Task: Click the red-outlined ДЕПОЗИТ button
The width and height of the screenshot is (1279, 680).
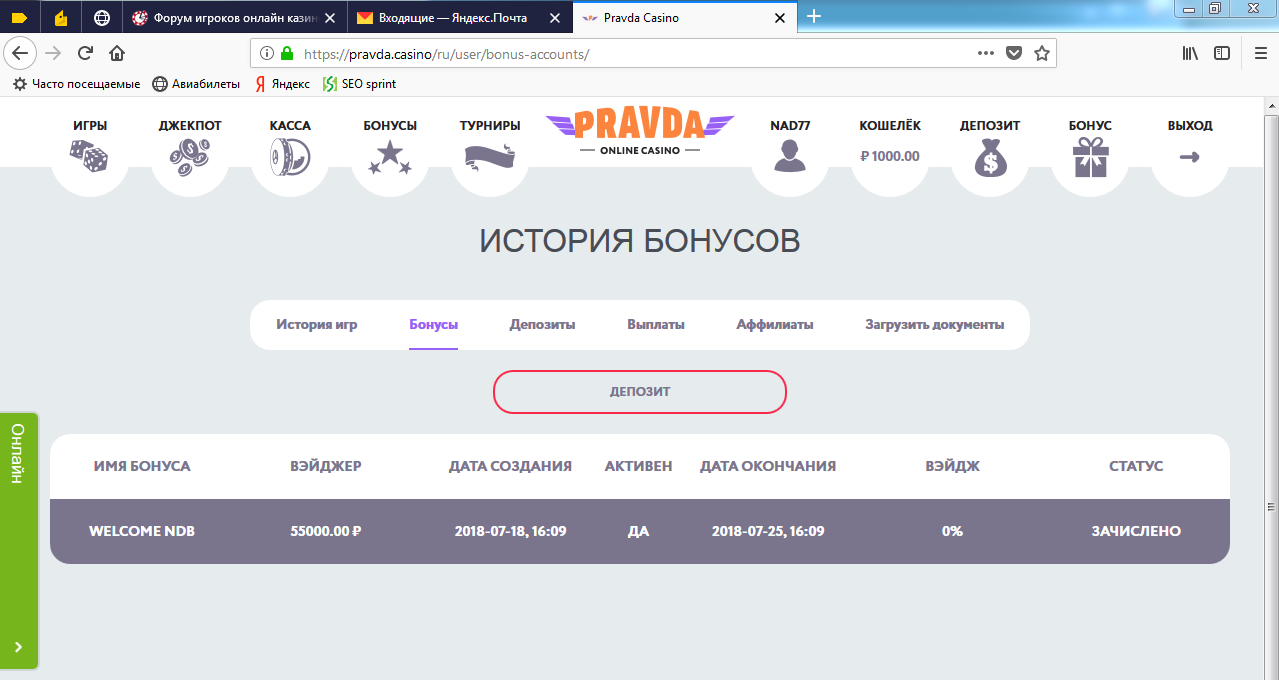Action: 640,392
